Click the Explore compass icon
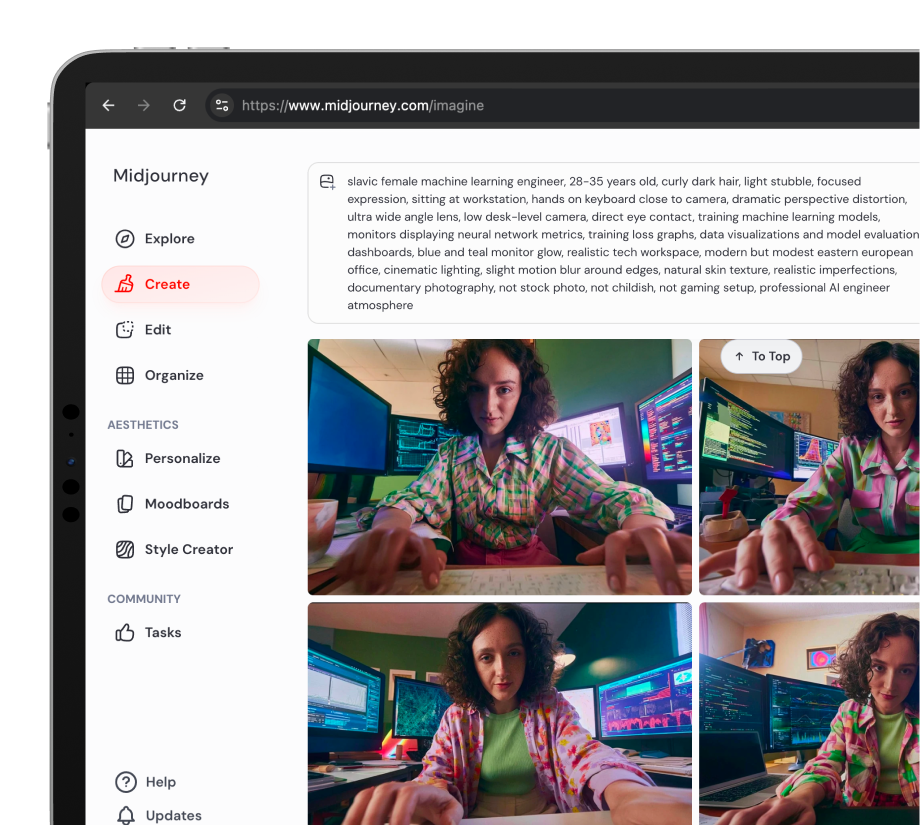 coord(124,239)
